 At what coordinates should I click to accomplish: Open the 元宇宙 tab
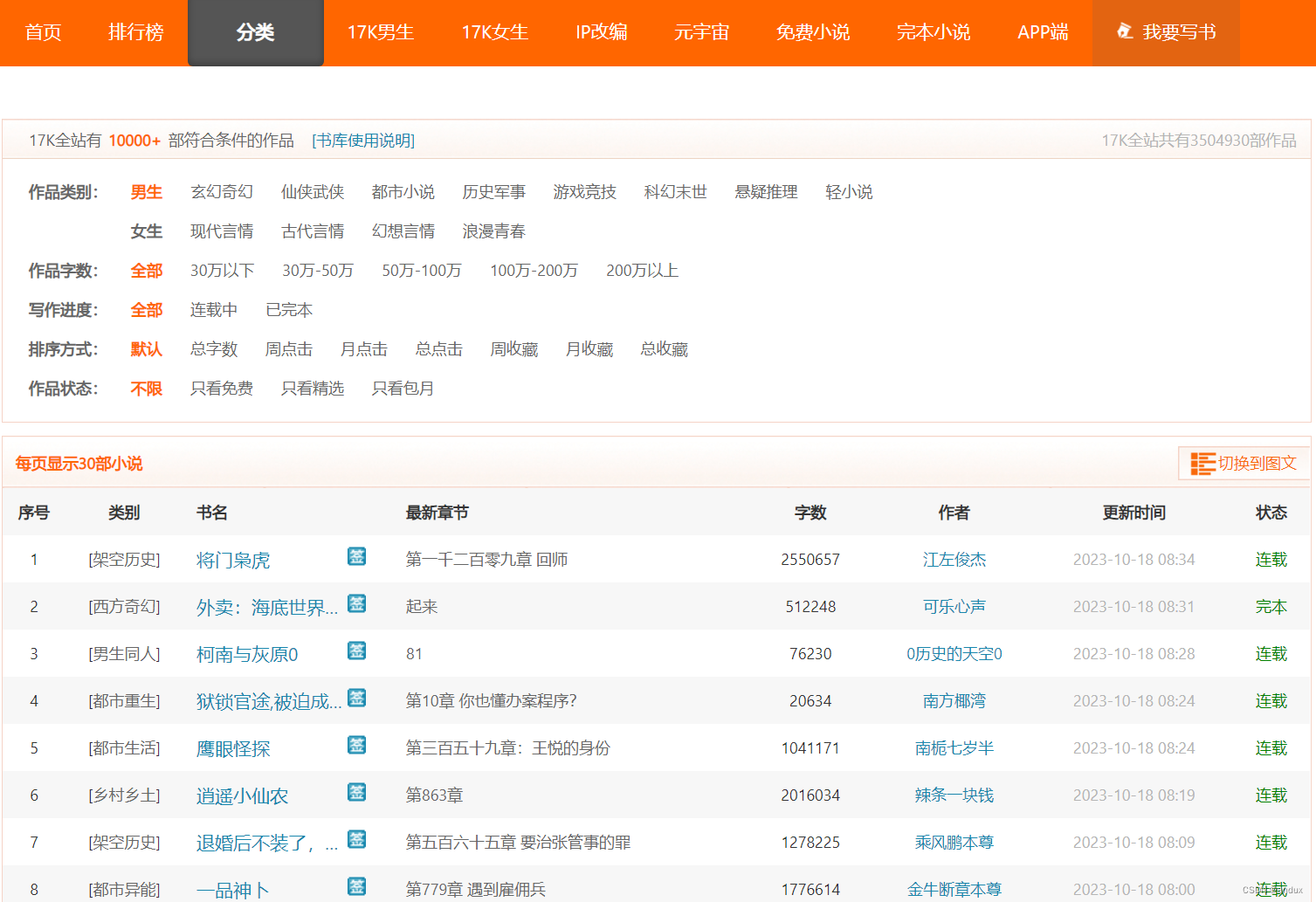pos(701,32)
